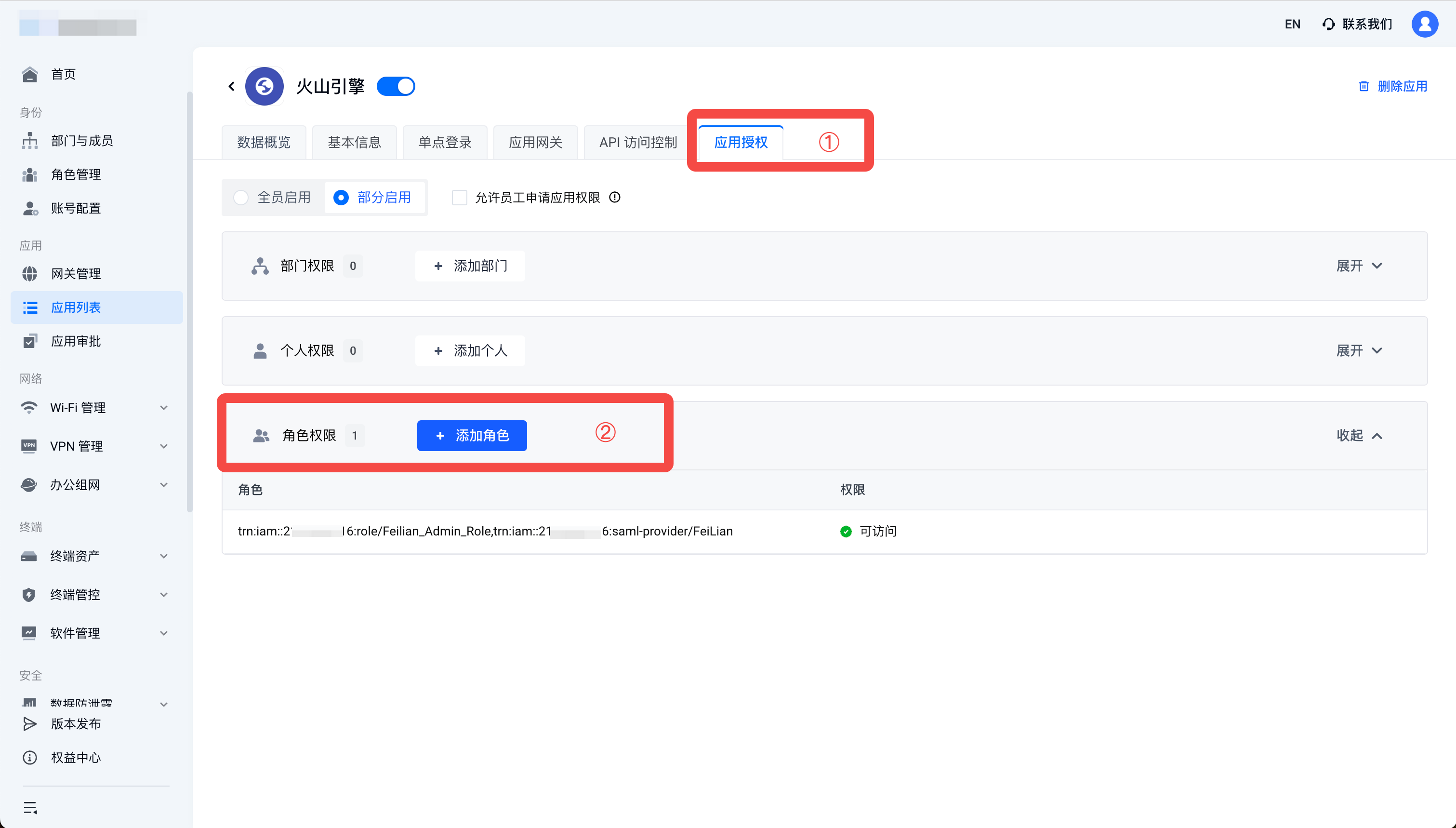Click the 角色 column header

(250, 490)
